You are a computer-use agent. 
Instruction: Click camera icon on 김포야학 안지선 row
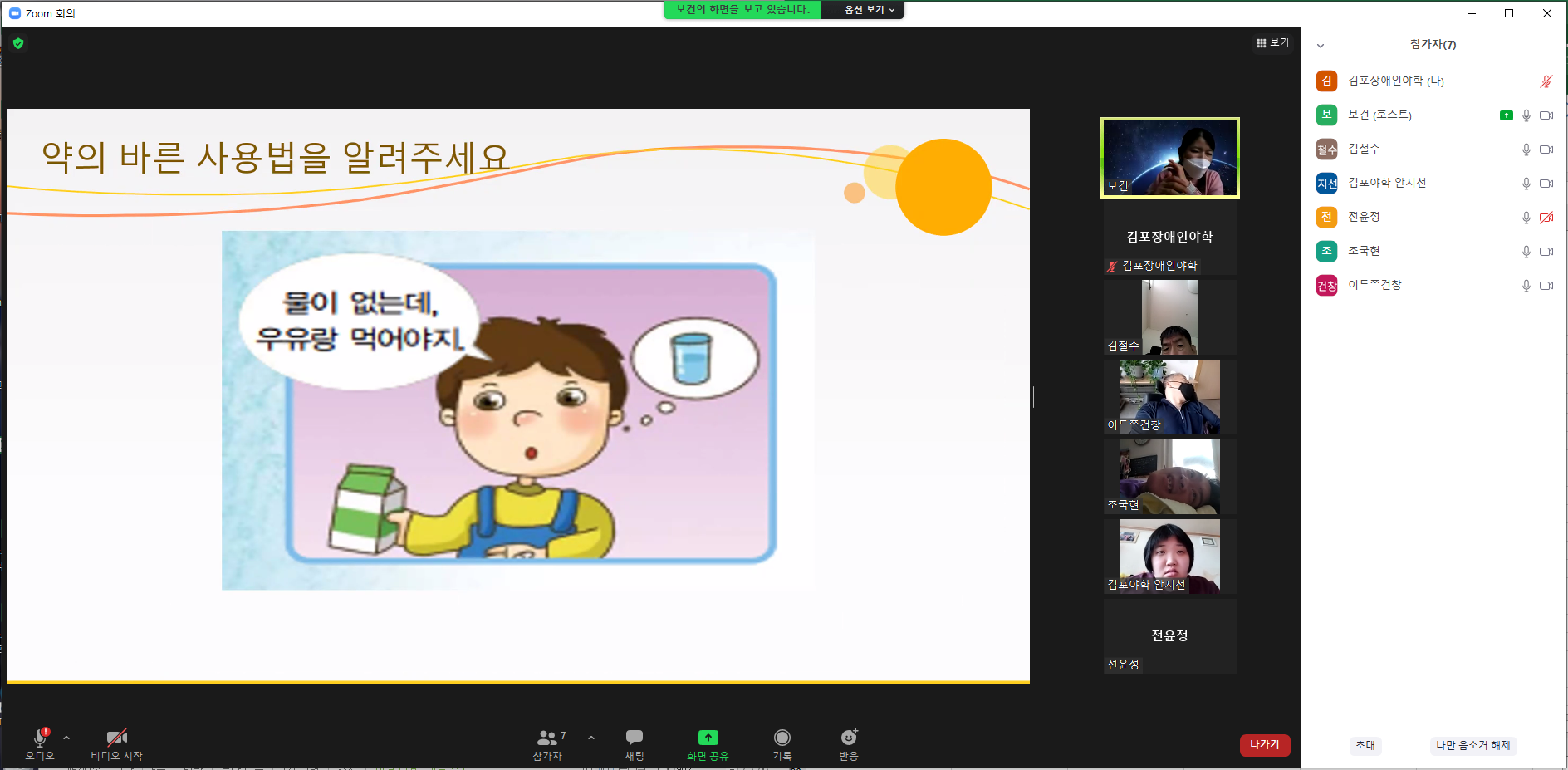[x=1546, y=184]
